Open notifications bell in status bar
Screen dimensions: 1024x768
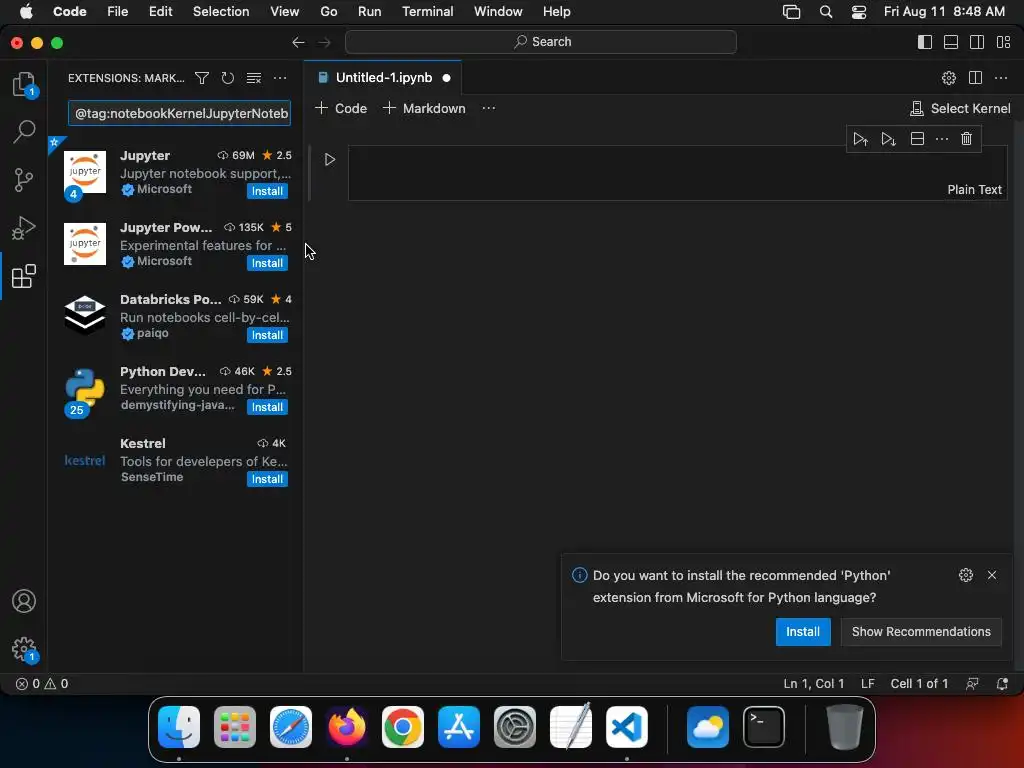tap(1002, 684)
